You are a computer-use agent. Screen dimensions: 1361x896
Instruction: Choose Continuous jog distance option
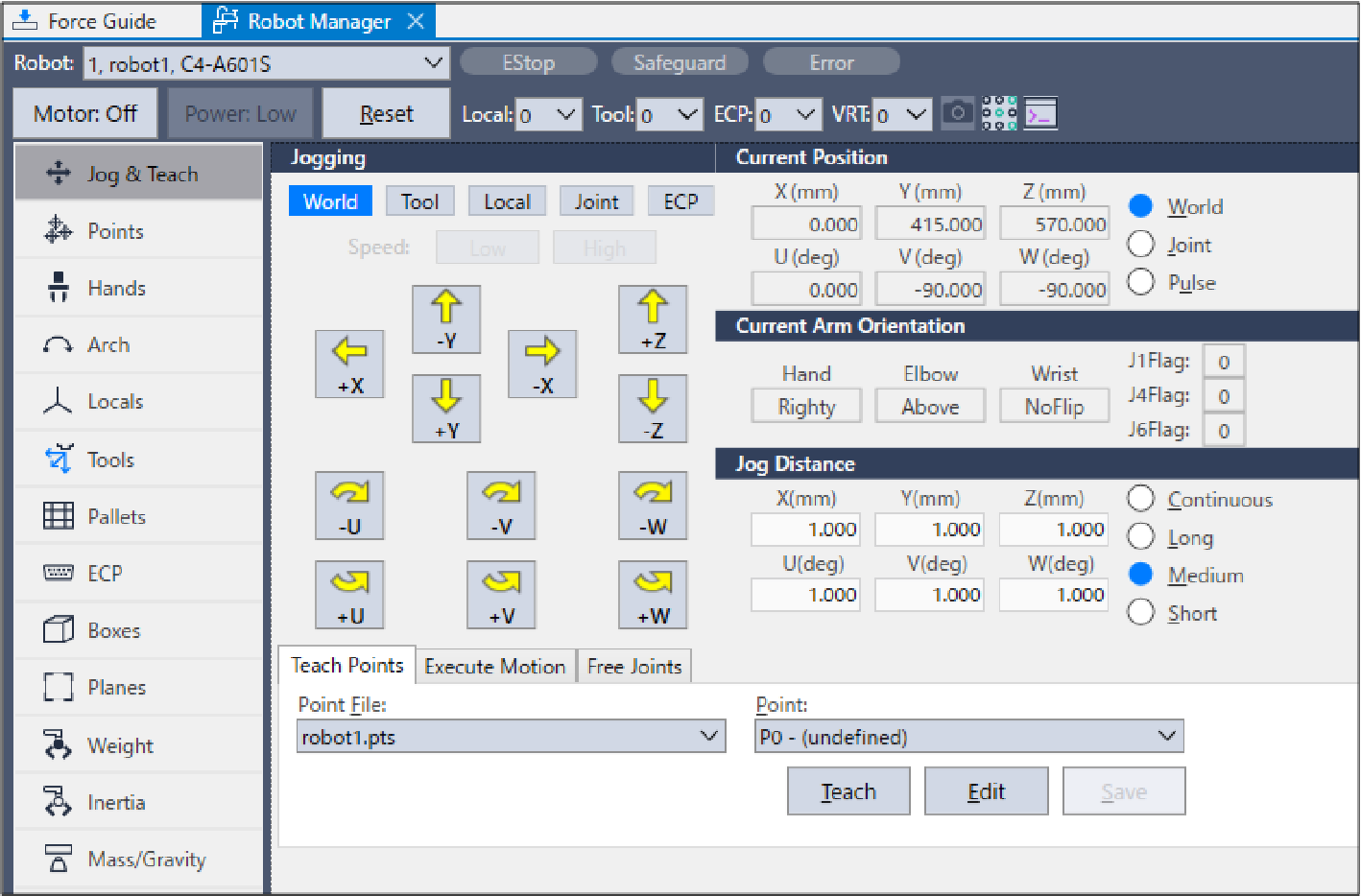point(1140,499)
